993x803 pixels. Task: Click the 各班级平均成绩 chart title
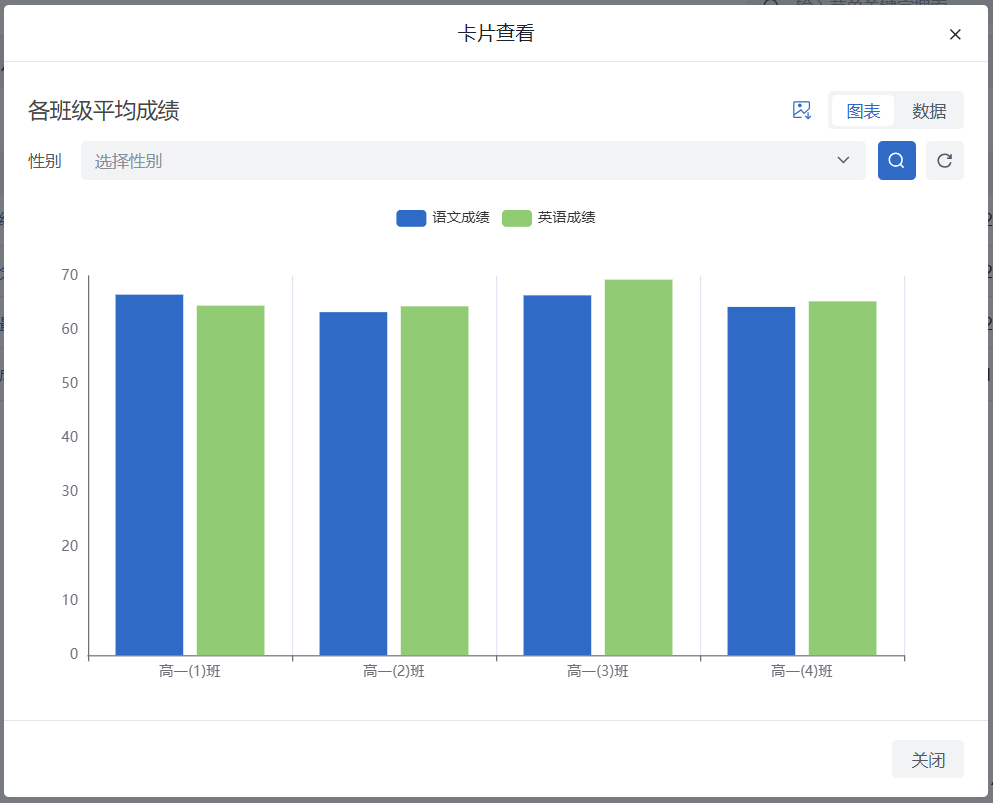coord(104,111)
